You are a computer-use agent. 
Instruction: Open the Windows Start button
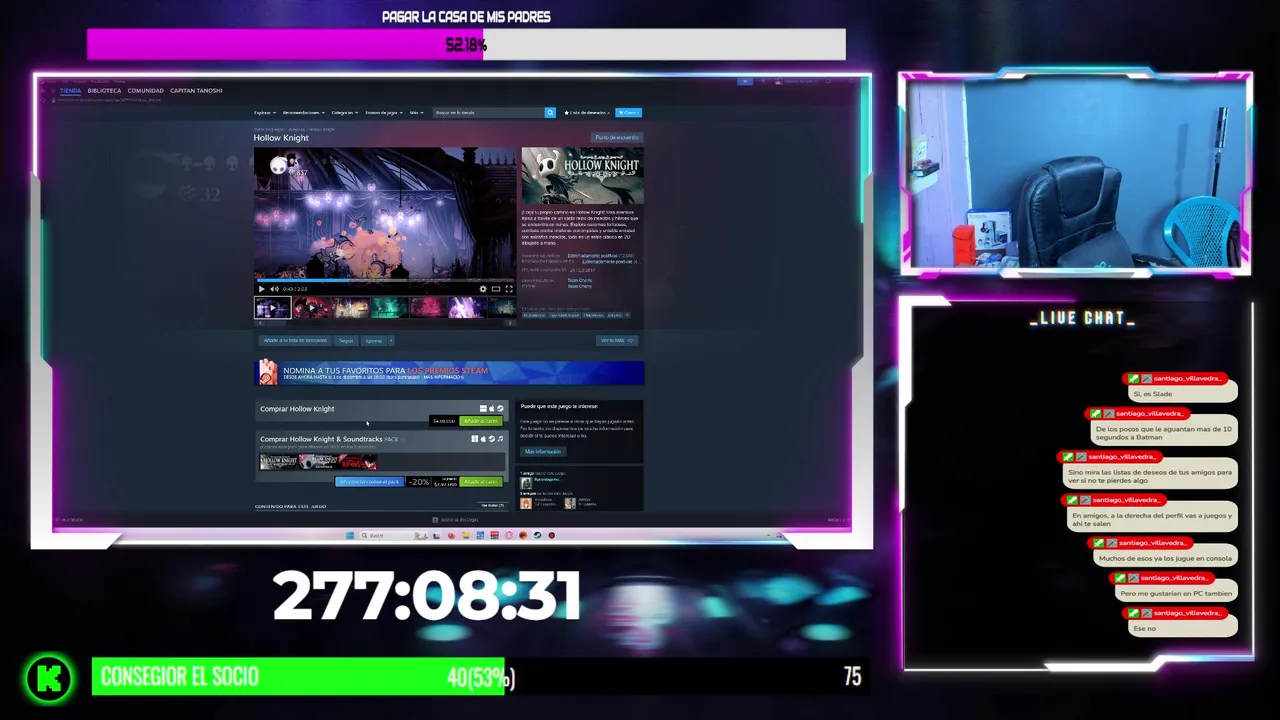[350, 536]
